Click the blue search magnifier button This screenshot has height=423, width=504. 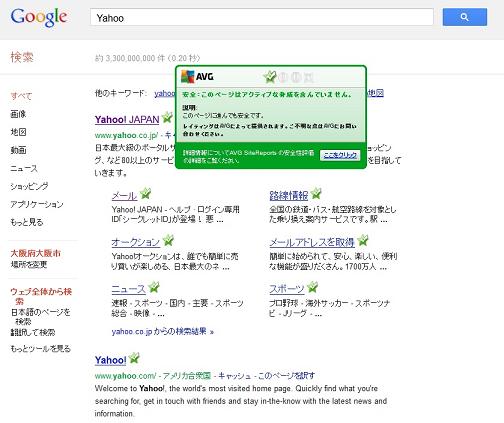(x=464, y=17)
